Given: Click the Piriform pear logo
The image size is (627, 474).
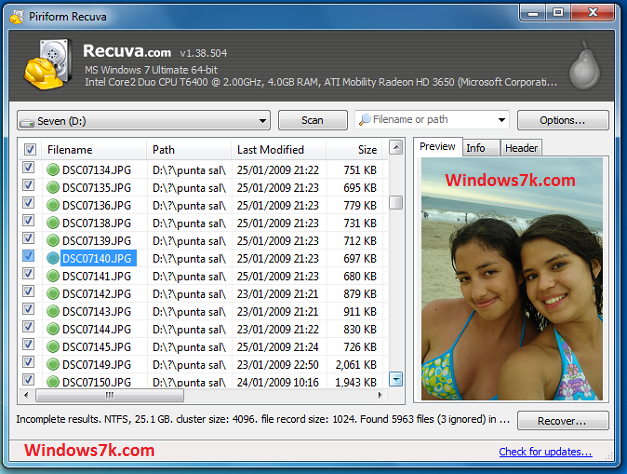Looking at the screenshot, I should [x=585, y=66].
